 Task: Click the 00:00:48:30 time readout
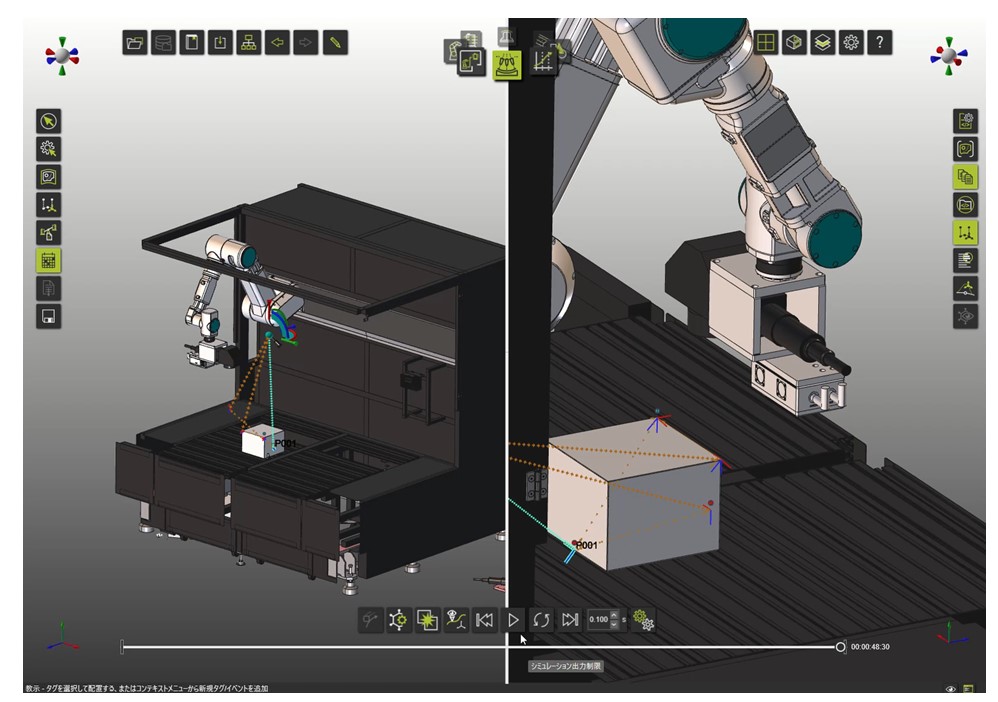click(x=870, y=647)
